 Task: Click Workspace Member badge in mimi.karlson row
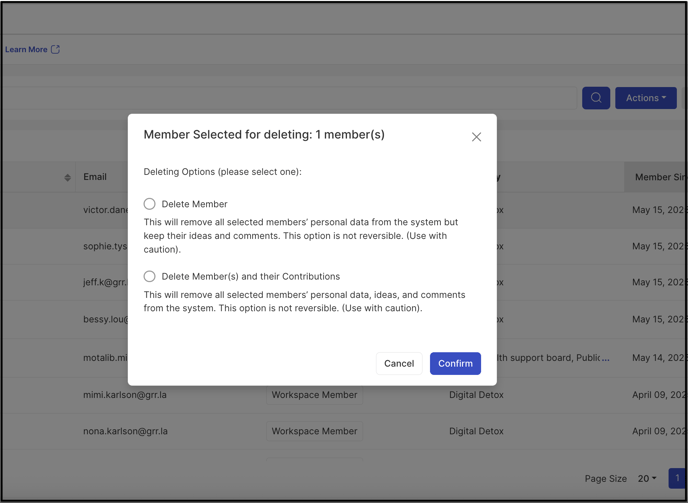click(x=314, y=395)
